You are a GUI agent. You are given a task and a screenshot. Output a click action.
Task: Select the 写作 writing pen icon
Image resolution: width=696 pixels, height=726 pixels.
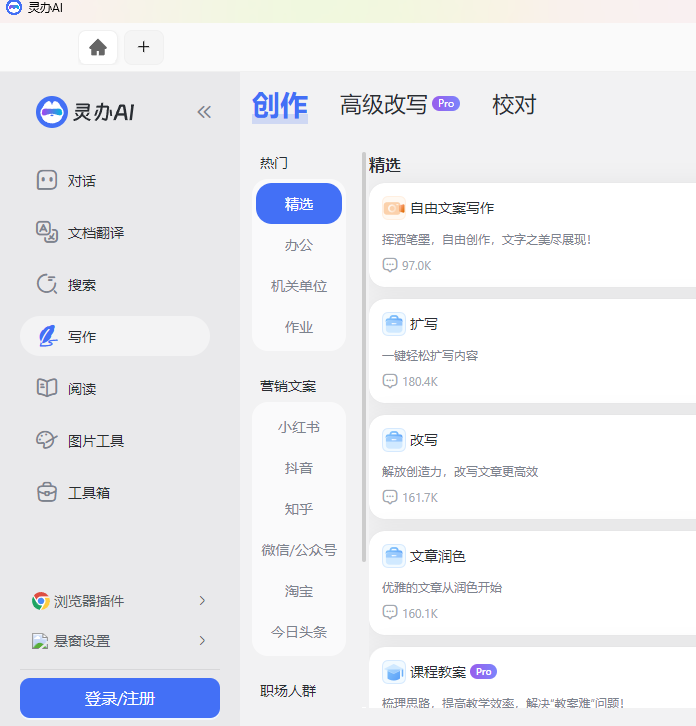48,336
